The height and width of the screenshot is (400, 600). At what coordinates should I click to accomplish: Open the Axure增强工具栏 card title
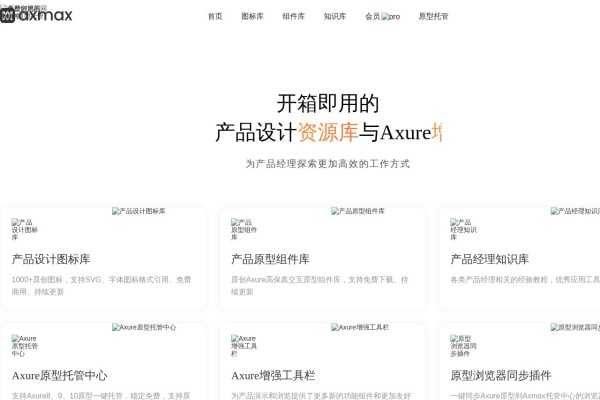pos(273,376)
